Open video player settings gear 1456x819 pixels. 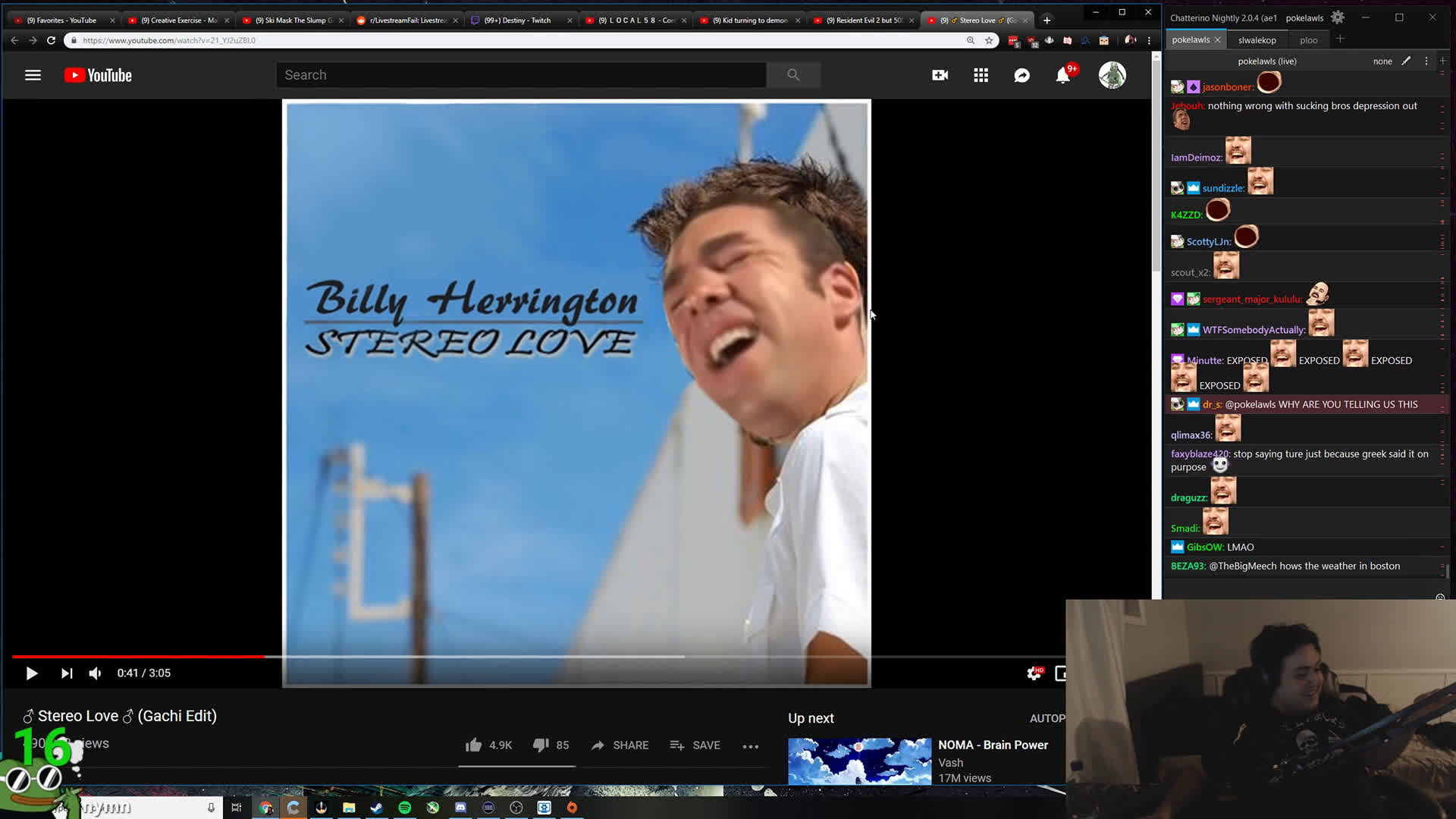tap(1033, 673)
